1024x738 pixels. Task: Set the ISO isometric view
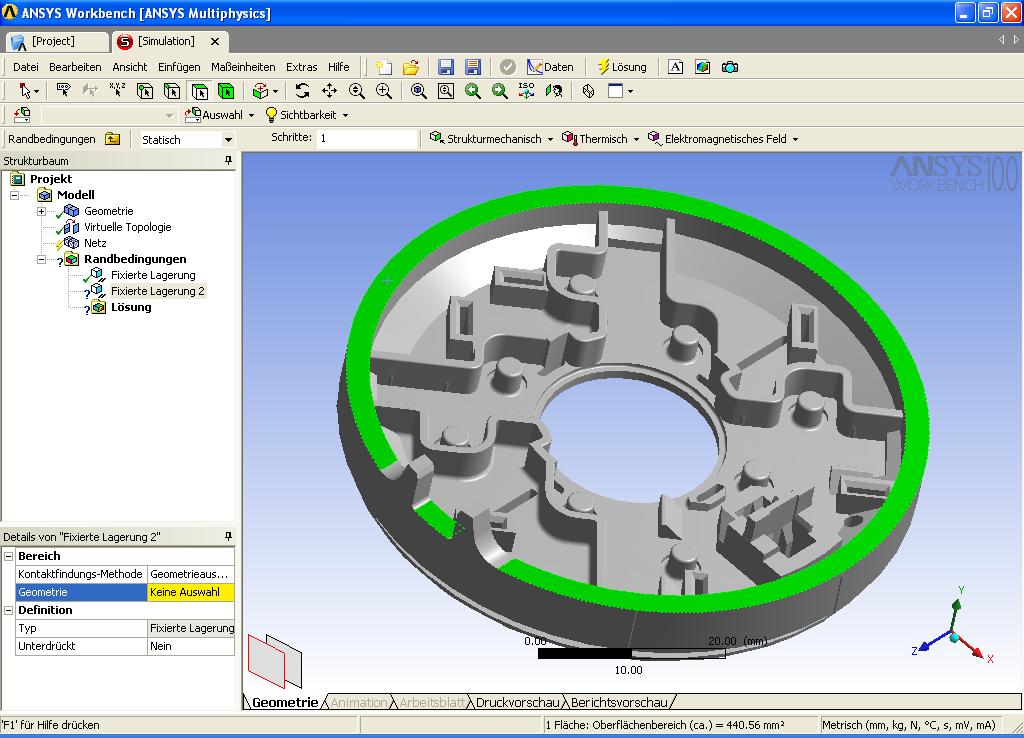[526, 91]
